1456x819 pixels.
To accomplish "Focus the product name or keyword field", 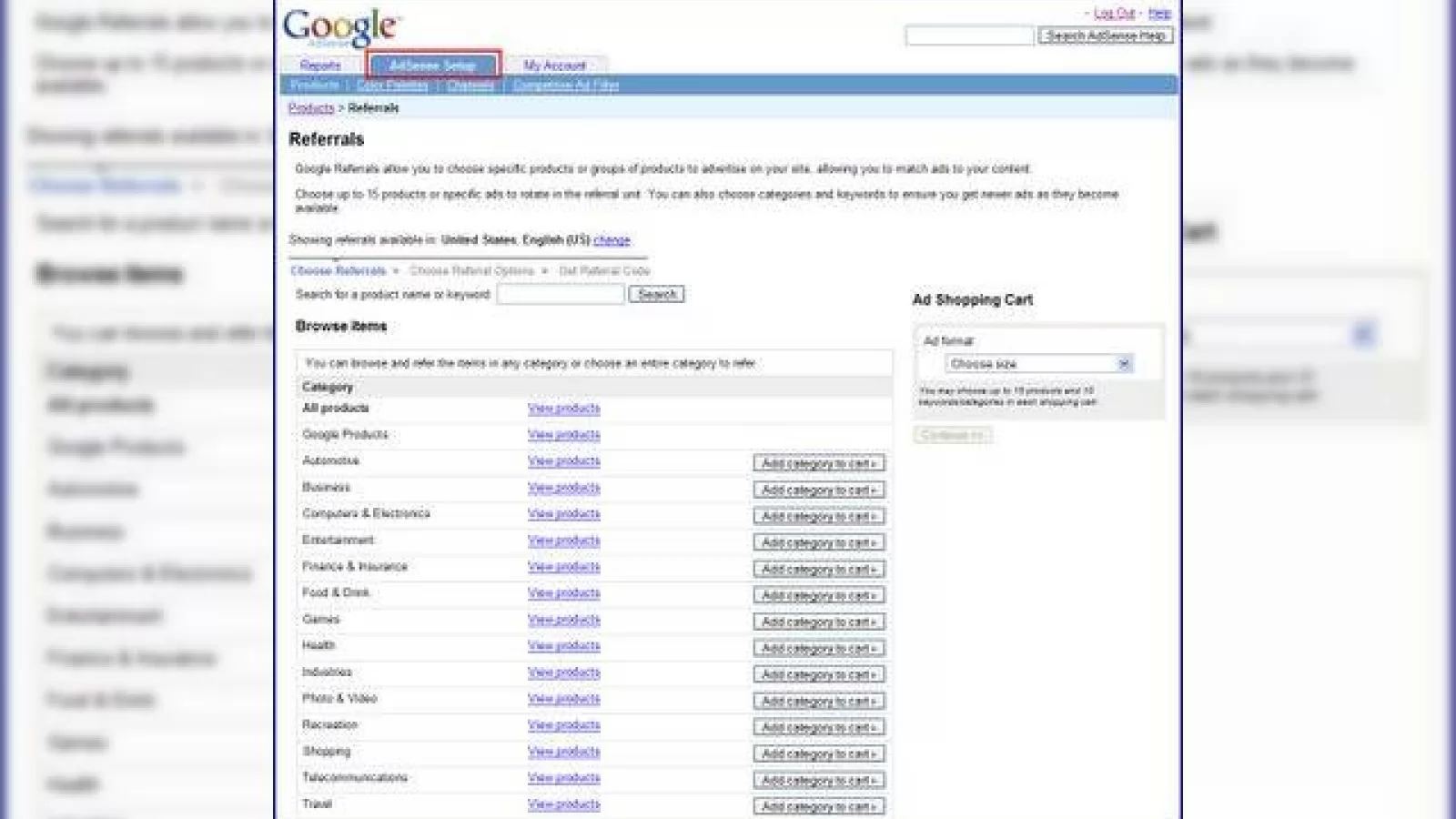I will [x=561, y=294].
